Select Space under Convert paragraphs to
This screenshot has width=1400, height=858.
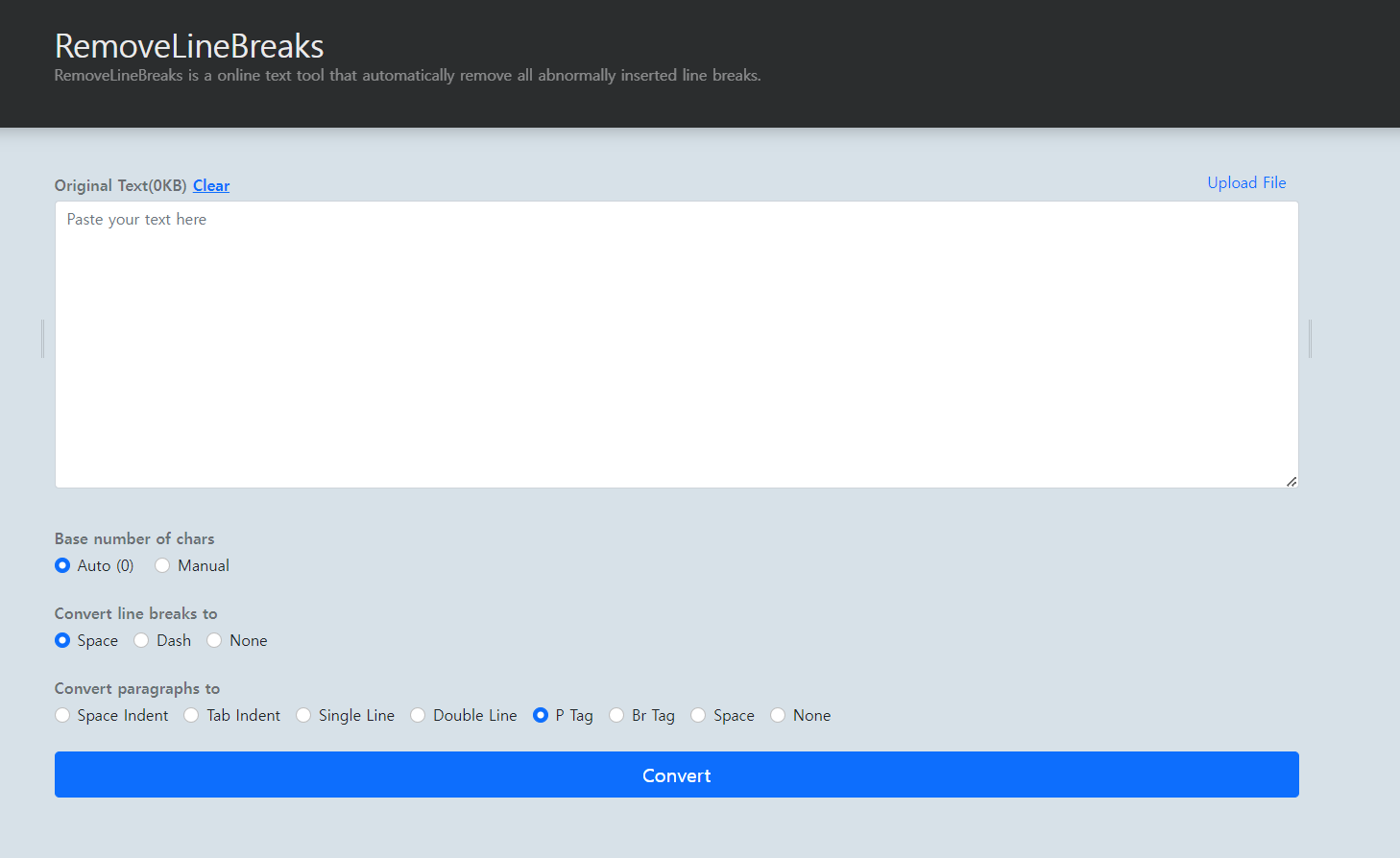[698, 715]
